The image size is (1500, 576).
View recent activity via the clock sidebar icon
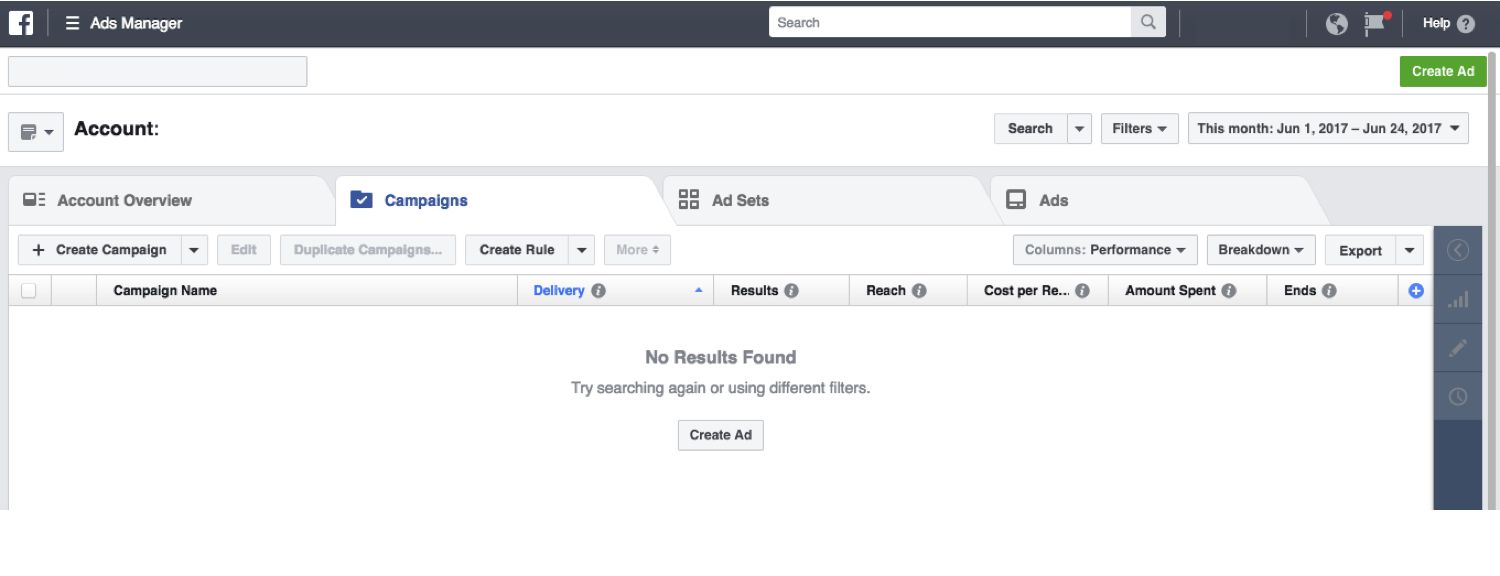(1457, 395)
